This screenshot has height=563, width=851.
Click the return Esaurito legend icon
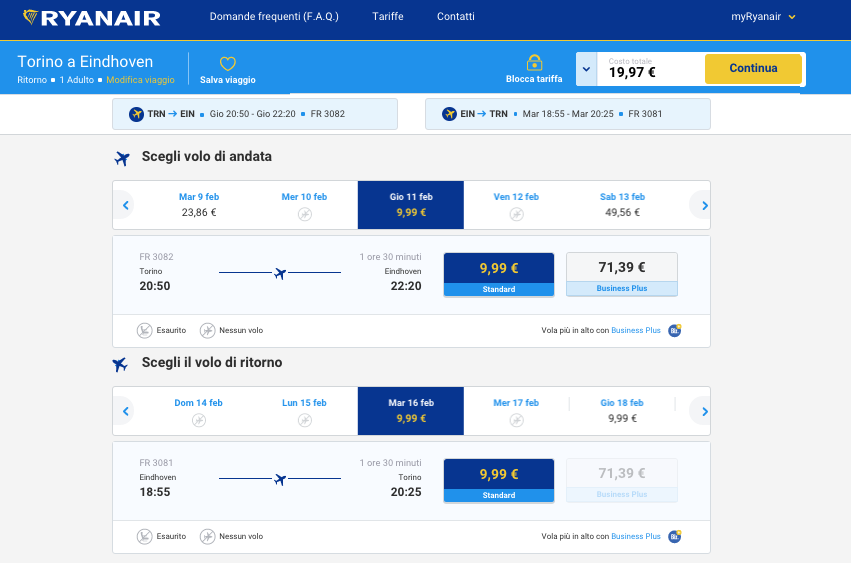point(144,536)
